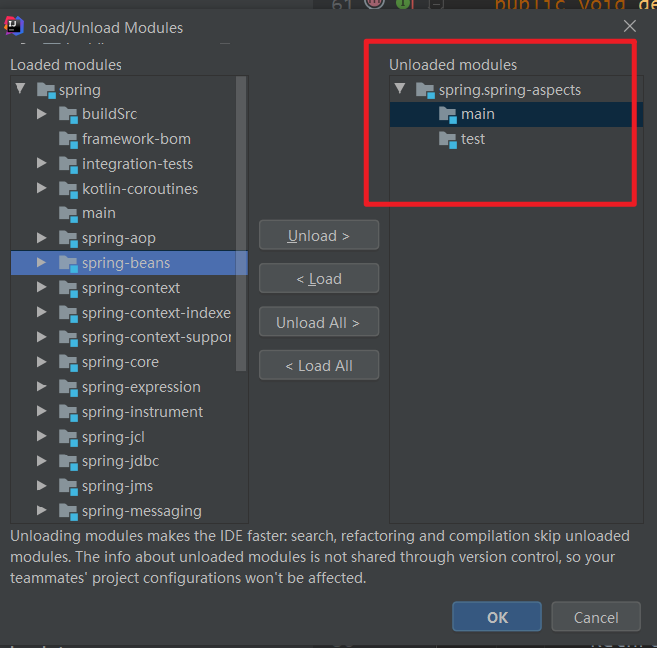Click the buildSrc module folder icon
The width and height of the screenshot is (657, 648).
coord(68,115)
